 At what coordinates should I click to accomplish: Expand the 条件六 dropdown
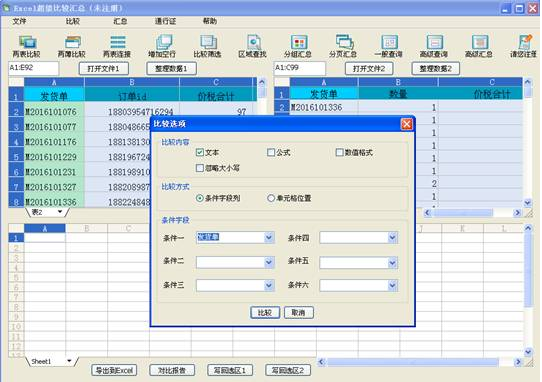pos(392,285)
